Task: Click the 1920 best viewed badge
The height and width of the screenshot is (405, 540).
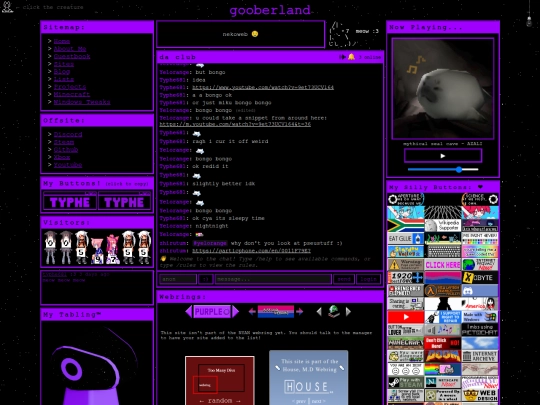Action: [x=406, y=278]
